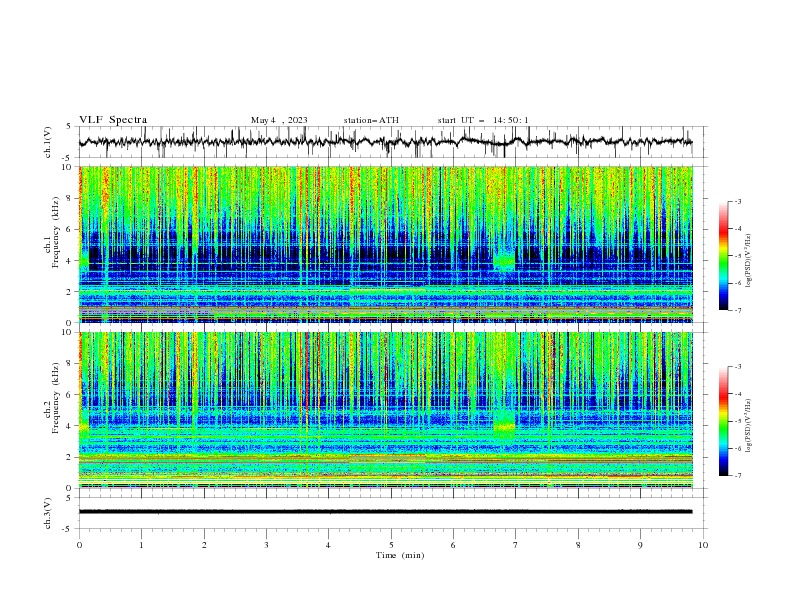This screenshot has width=792, height=612.
Task: Click the ch.2 "Frequency (kHz)" axis label
Action: (56, 398)
